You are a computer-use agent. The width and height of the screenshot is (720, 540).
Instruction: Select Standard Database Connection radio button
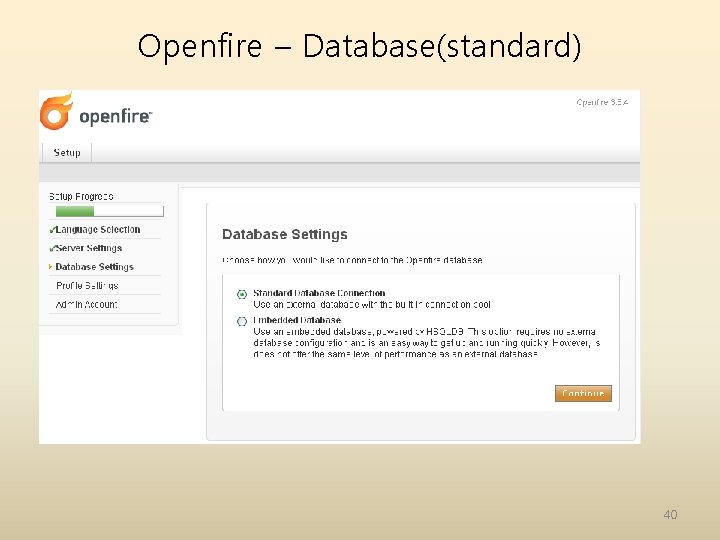click(242, 294)
